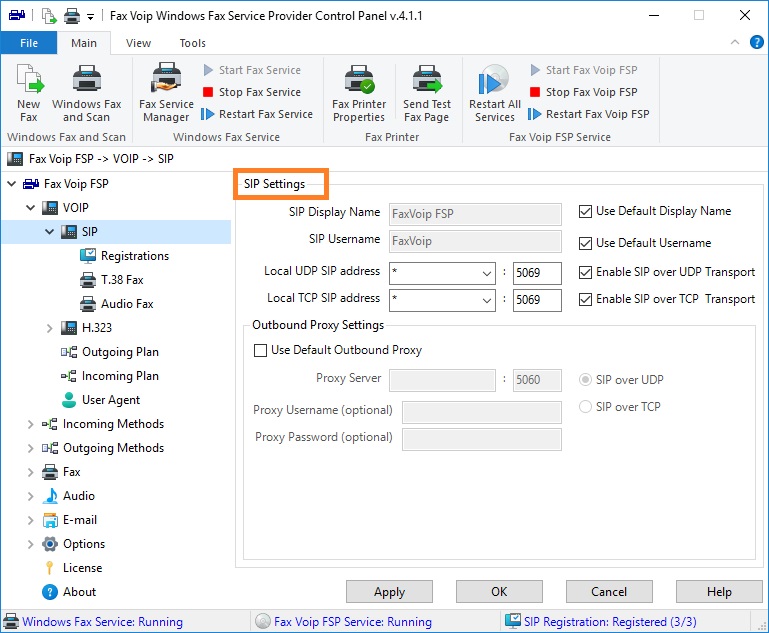Click Stop Fax Service
Viewport: 769px width, 633px height.
point(252,92)
